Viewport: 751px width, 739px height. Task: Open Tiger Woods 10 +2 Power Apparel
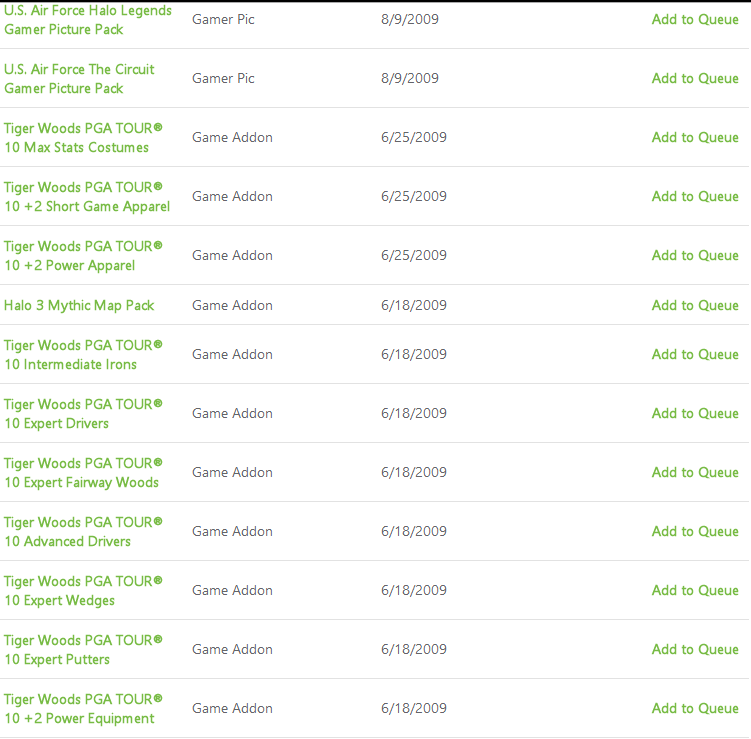pyautogui.click(x=83, y=256)
